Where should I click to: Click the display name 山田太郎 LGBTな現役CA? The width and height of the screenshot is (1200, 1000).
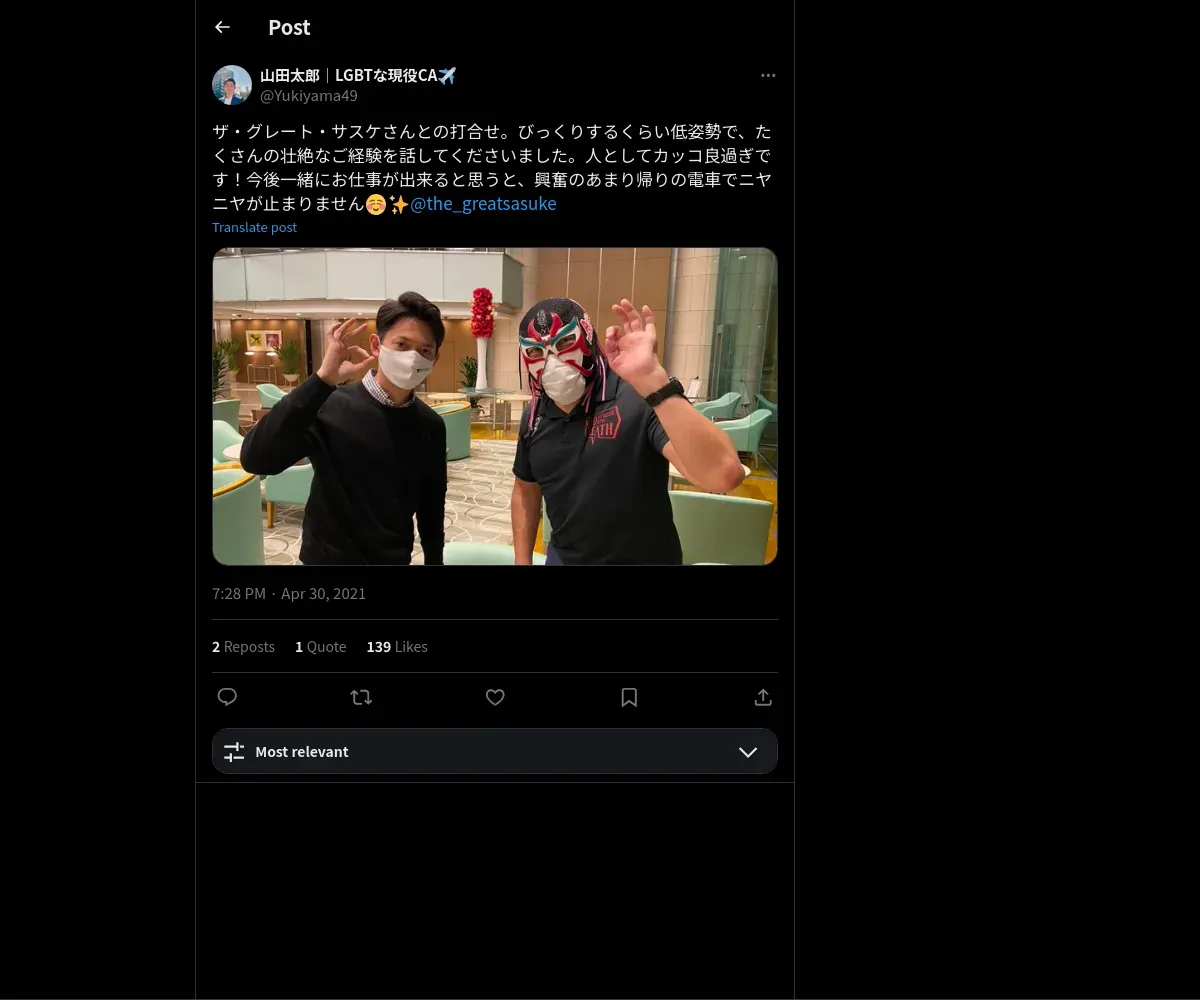pos(358,76)
